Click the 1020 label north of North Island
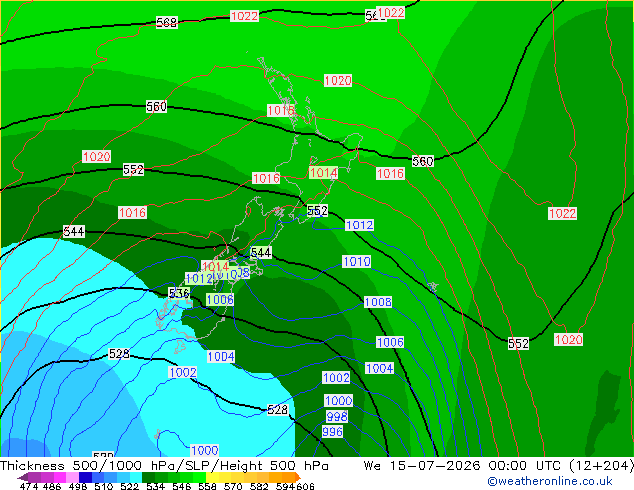The height and width of the screenshot is (490, 634). coord(338,80)
